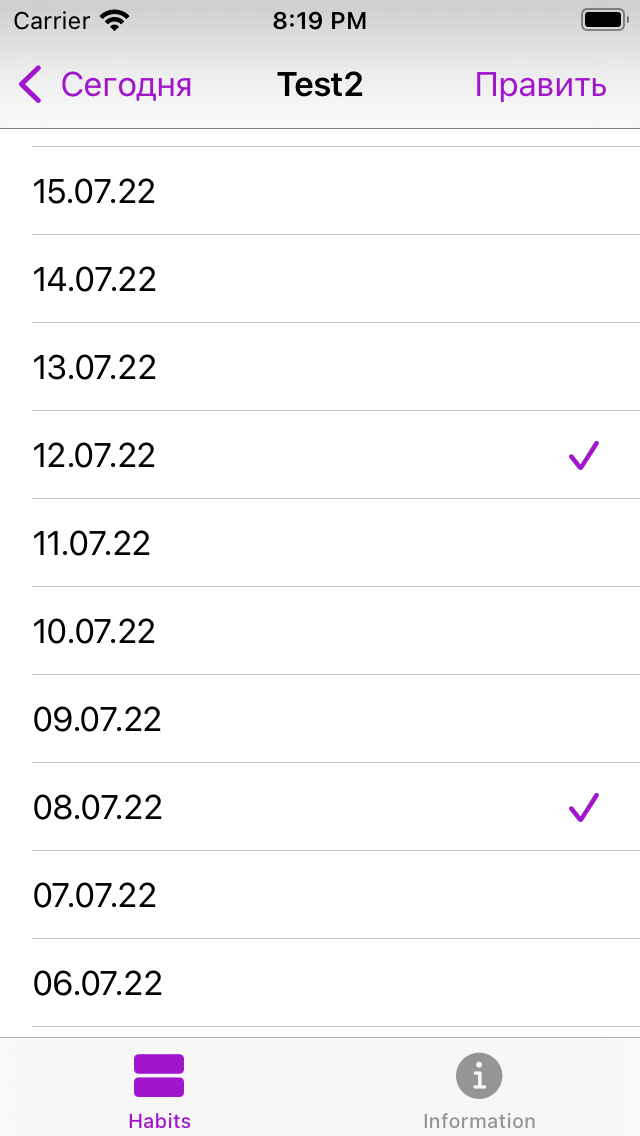Toggle completion for 15.07.22
640x1136 pixels.
coord(320,191)
